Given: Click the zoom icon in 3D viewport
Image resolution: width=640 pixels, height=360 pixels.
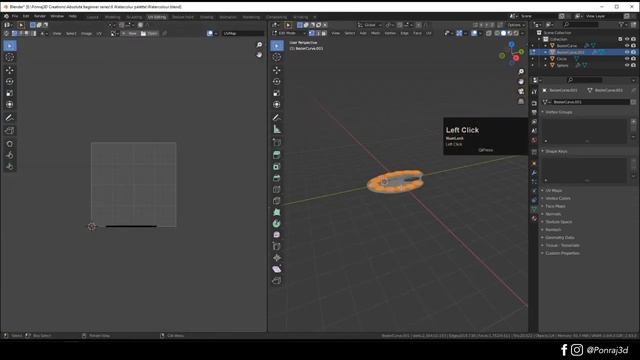Looking at the screenshot, I should pyautogui.click(x=521, y=72).
